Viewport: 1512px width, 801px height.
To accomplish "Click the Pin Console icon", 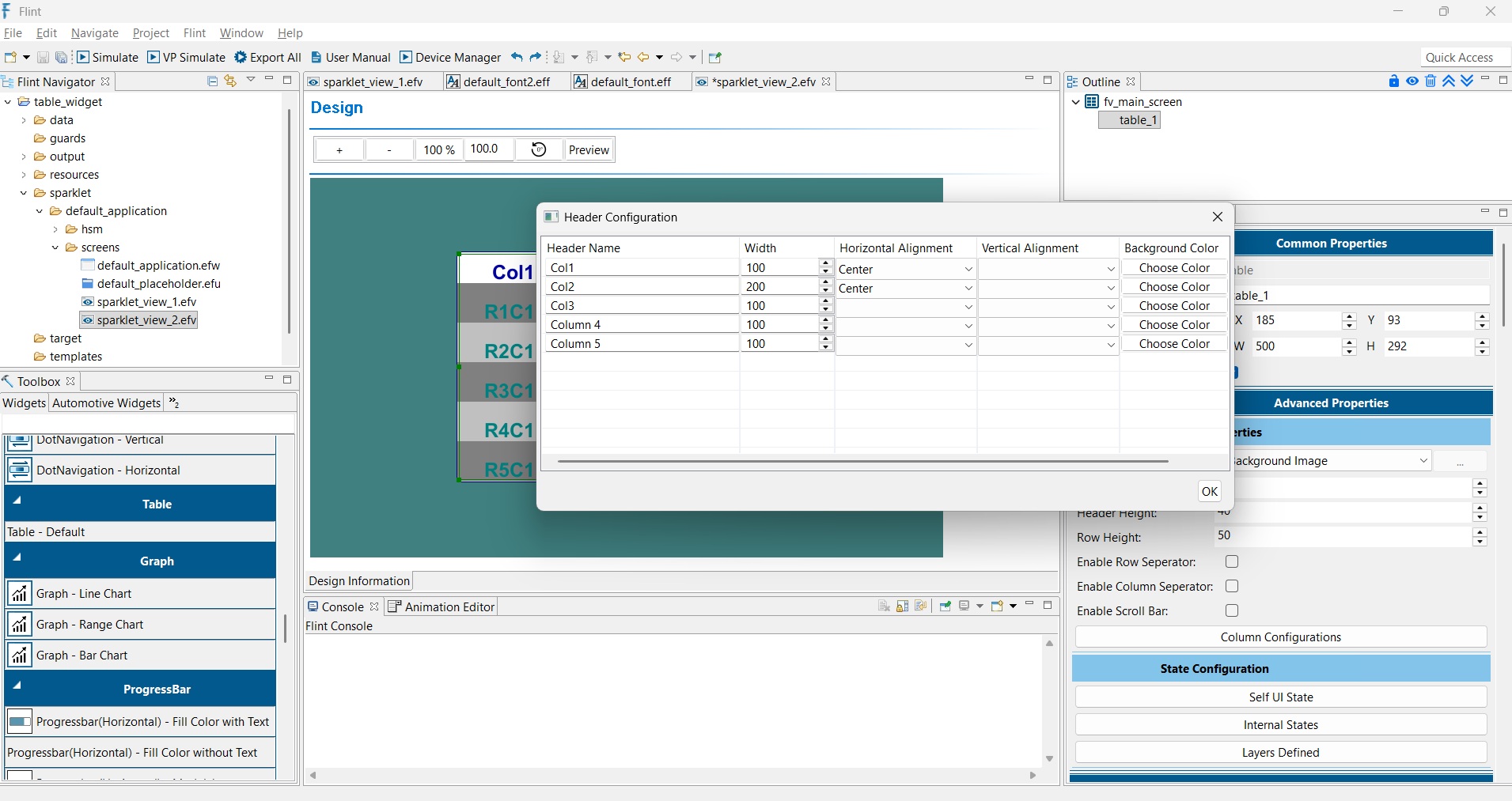I will [945, 606].
